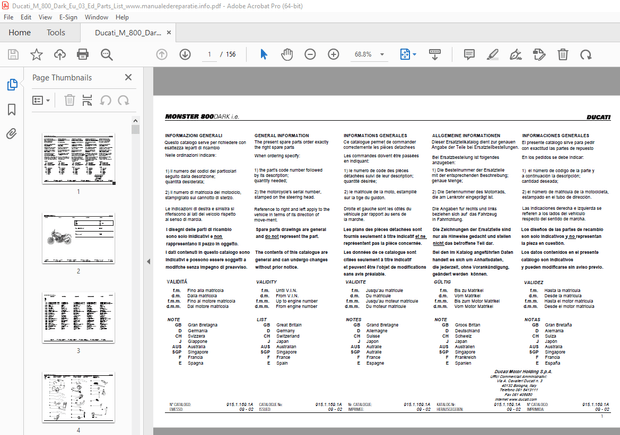
Task: Open the Attachments paperclip panel
Action: (11, 134)
